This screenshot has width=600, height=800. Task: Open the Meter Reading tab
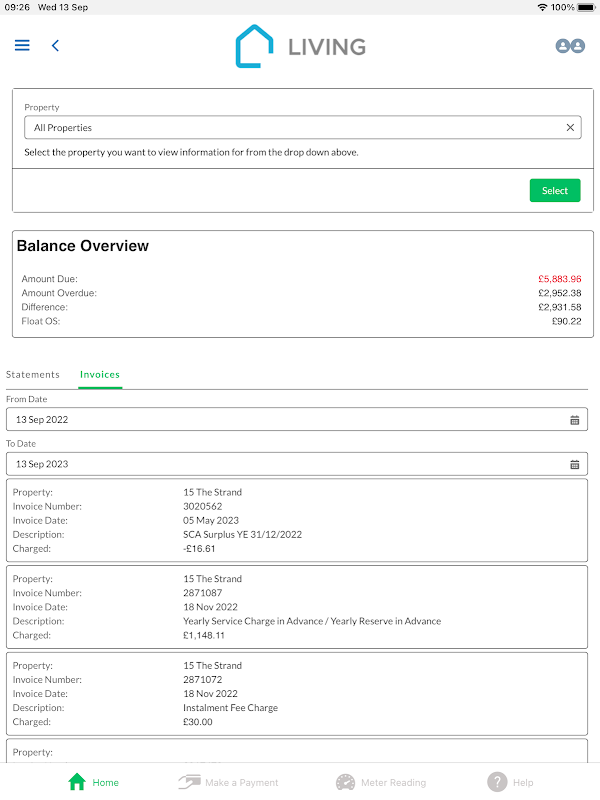click(380, 782)
